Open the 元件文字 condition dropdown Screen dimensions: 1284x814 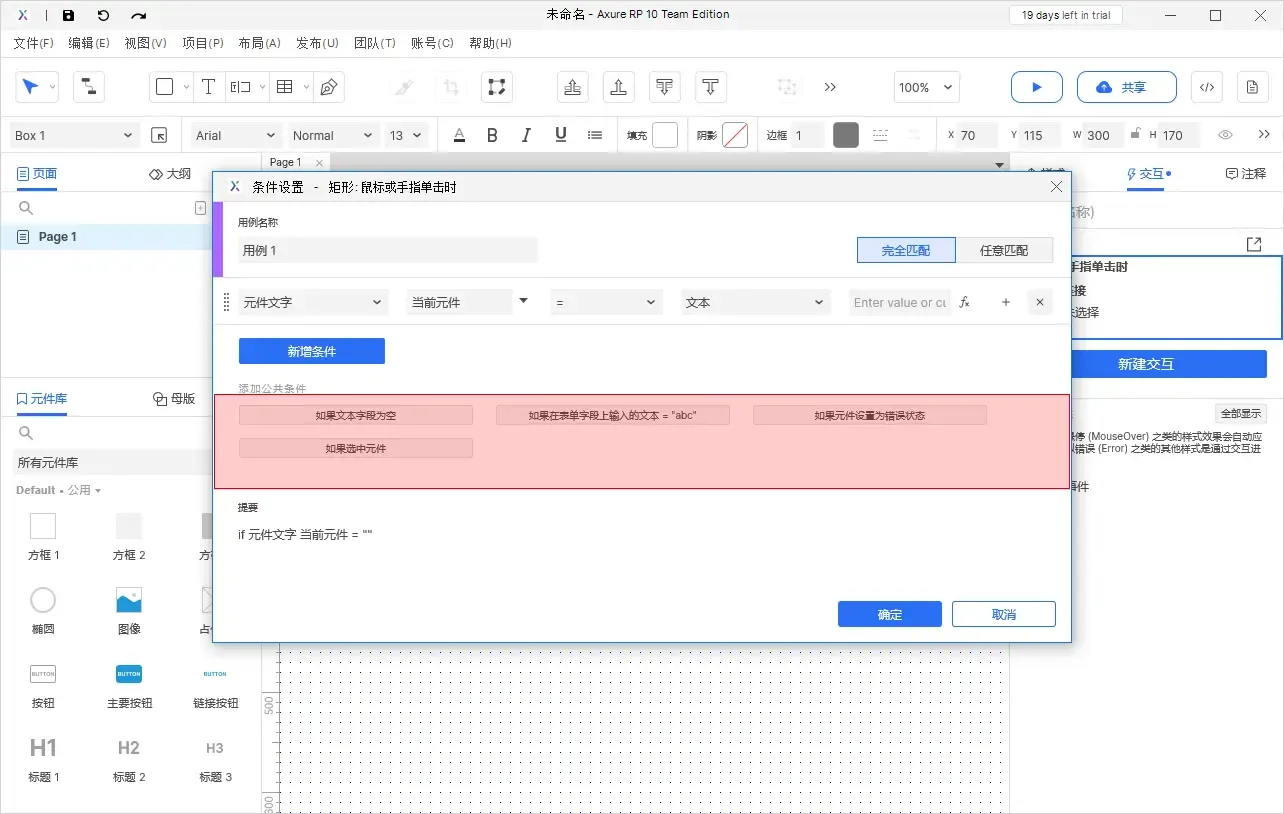[x=313, y=301]
